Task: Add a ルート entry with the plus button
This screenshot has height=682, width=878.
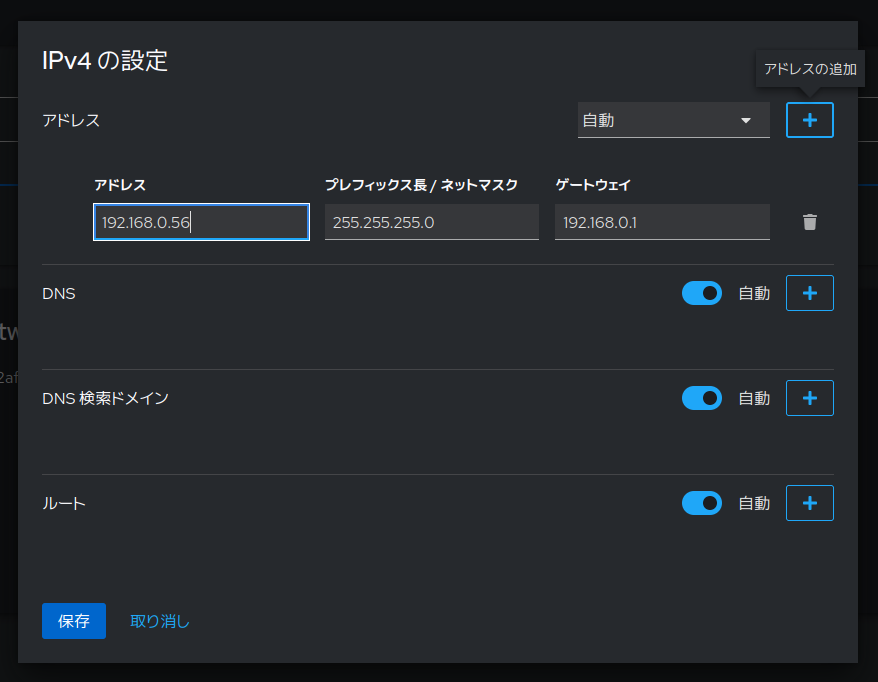Action: 810,503
